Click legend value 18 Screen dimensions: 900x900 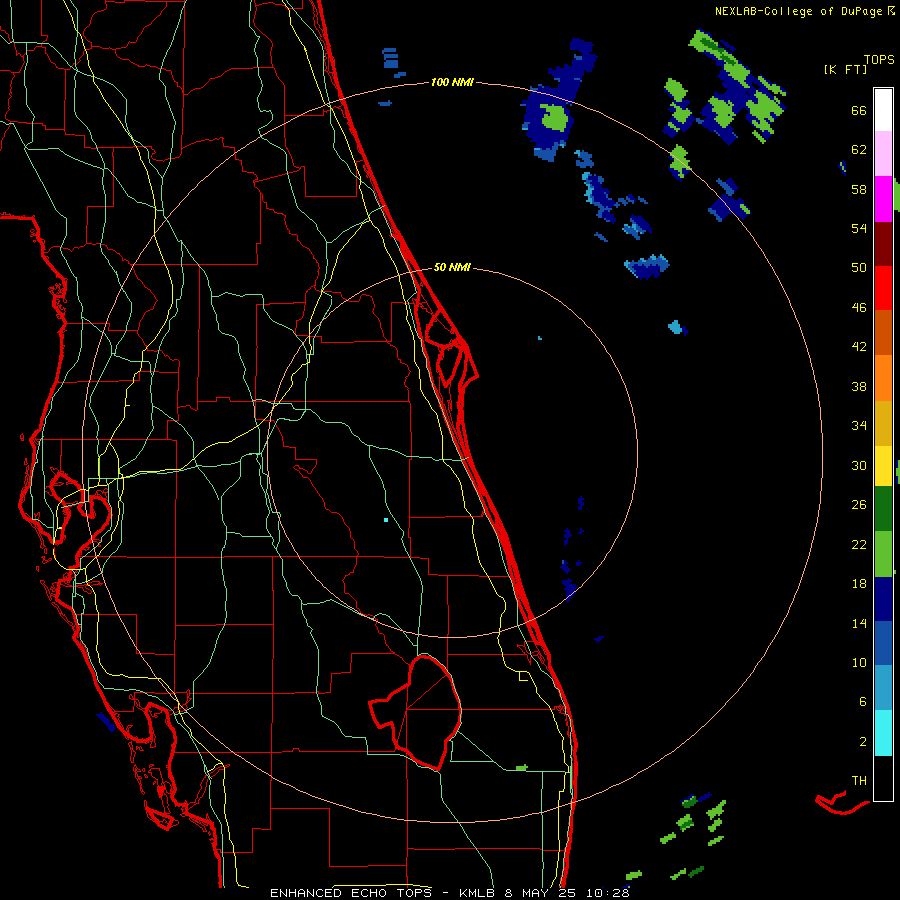point(859,584)
